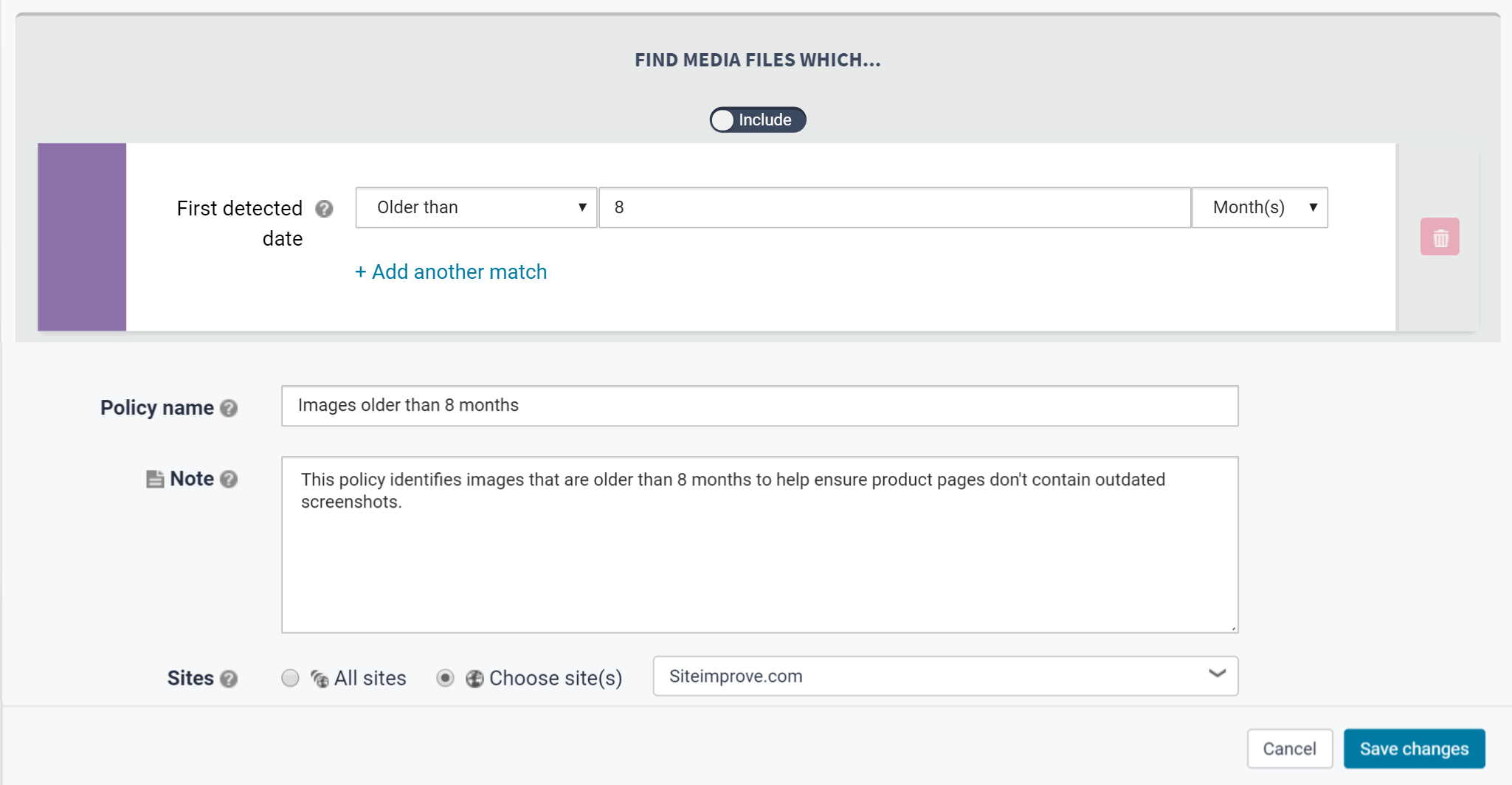This screenshot has height=785, width=1512.
Task: Open the Older than condition dropdown
Action: pyautogui.click(x=476, y=207)
